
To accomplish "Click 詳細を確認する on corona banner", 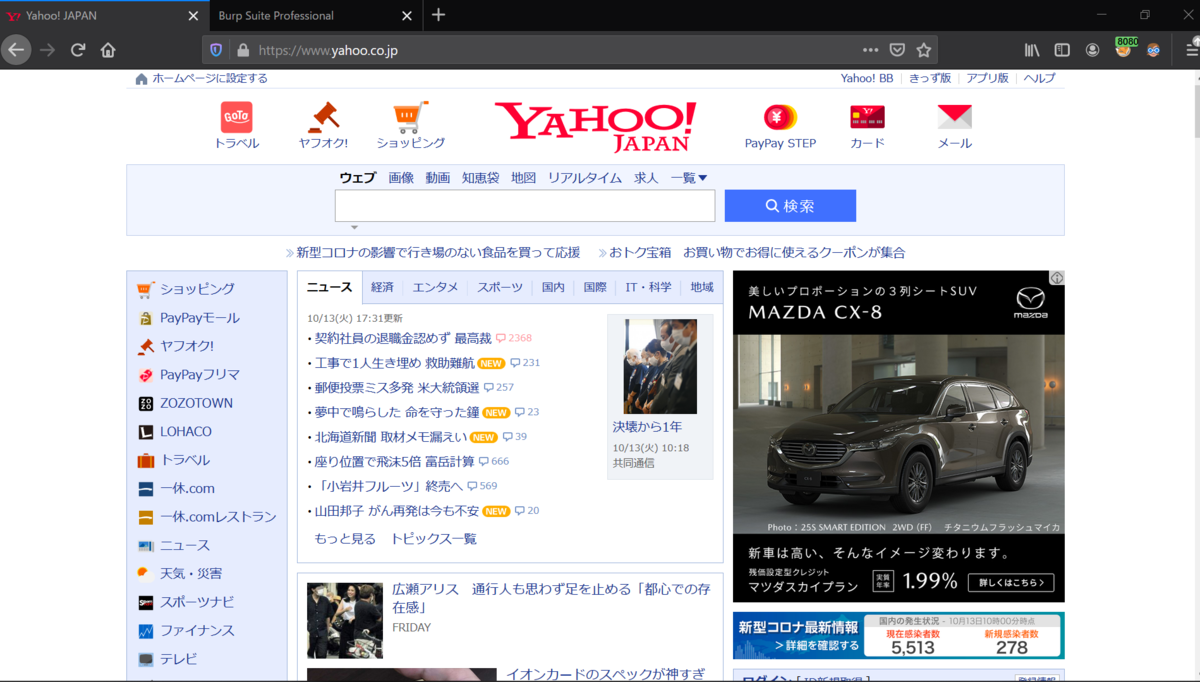I will pyautogui.click(x=815, y=646).
